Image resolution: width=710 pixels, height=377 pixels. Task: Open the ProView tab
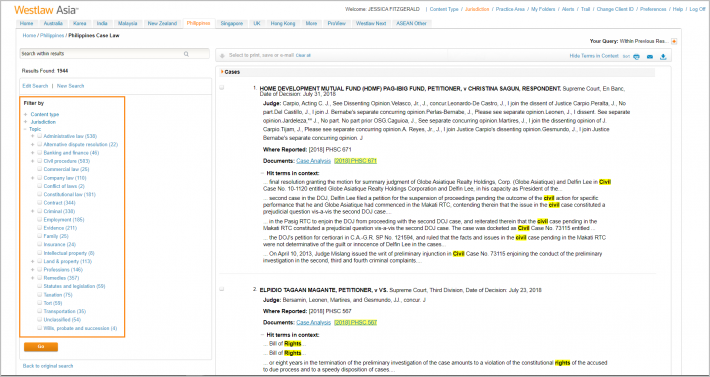pyautogui.click(x=335, y=24)
